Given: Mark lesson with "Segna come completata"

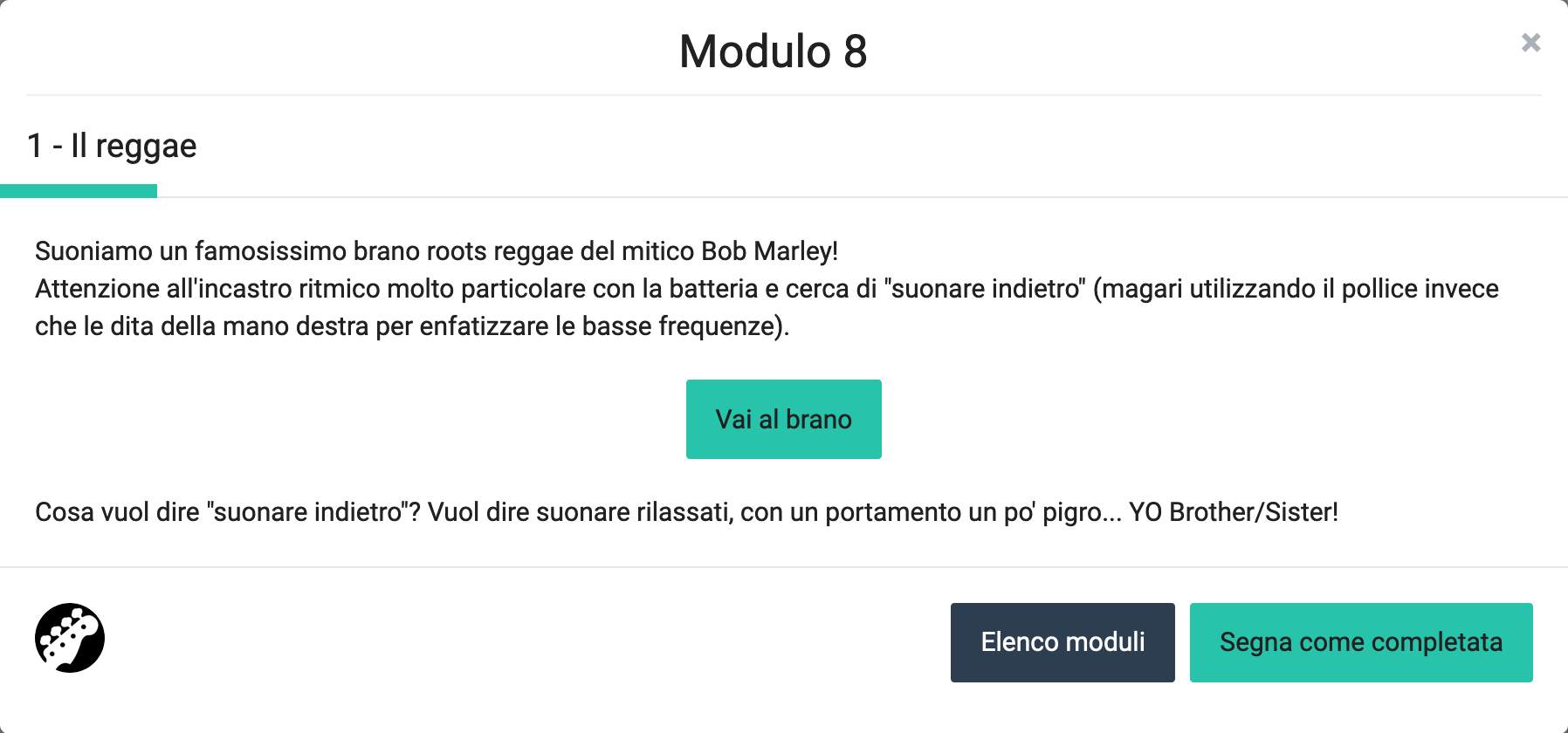Looking at the screenshot, I should pyautogui.click(x=1360, y=642).
